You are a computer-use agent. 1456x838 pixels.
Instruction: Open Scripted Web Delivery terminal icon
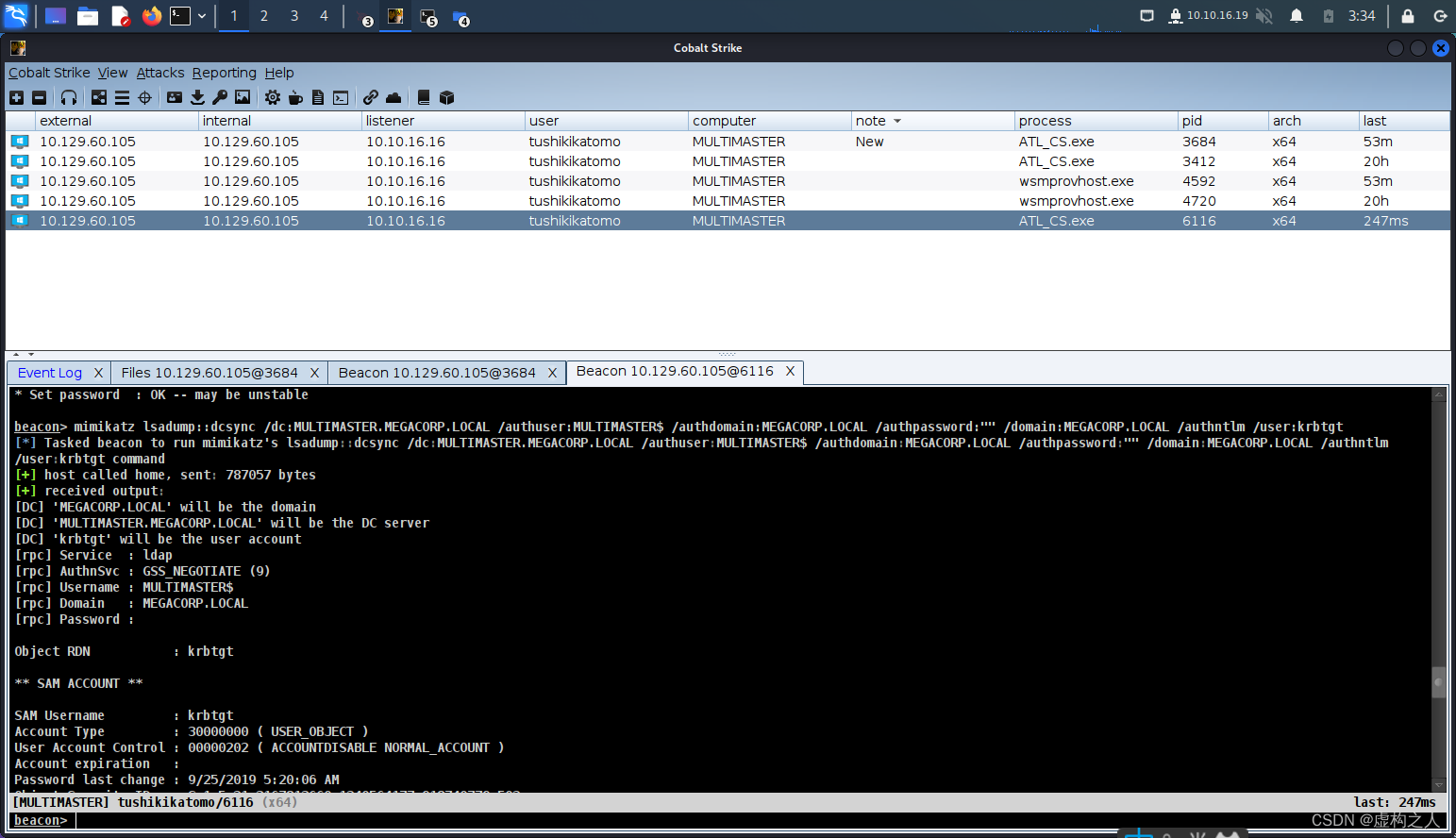341,97
